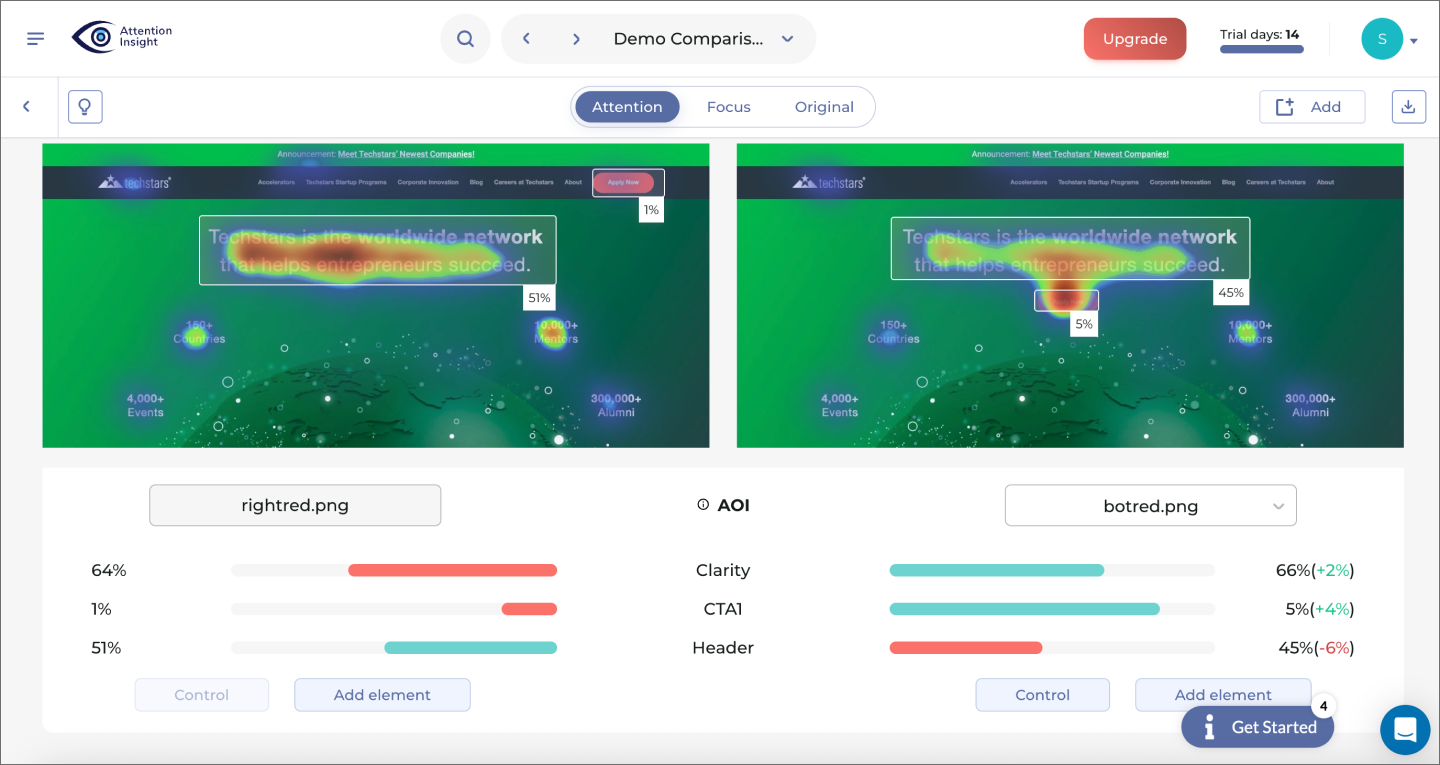Open the Original view tab
Screen dimensions: 1440x765
823,106
